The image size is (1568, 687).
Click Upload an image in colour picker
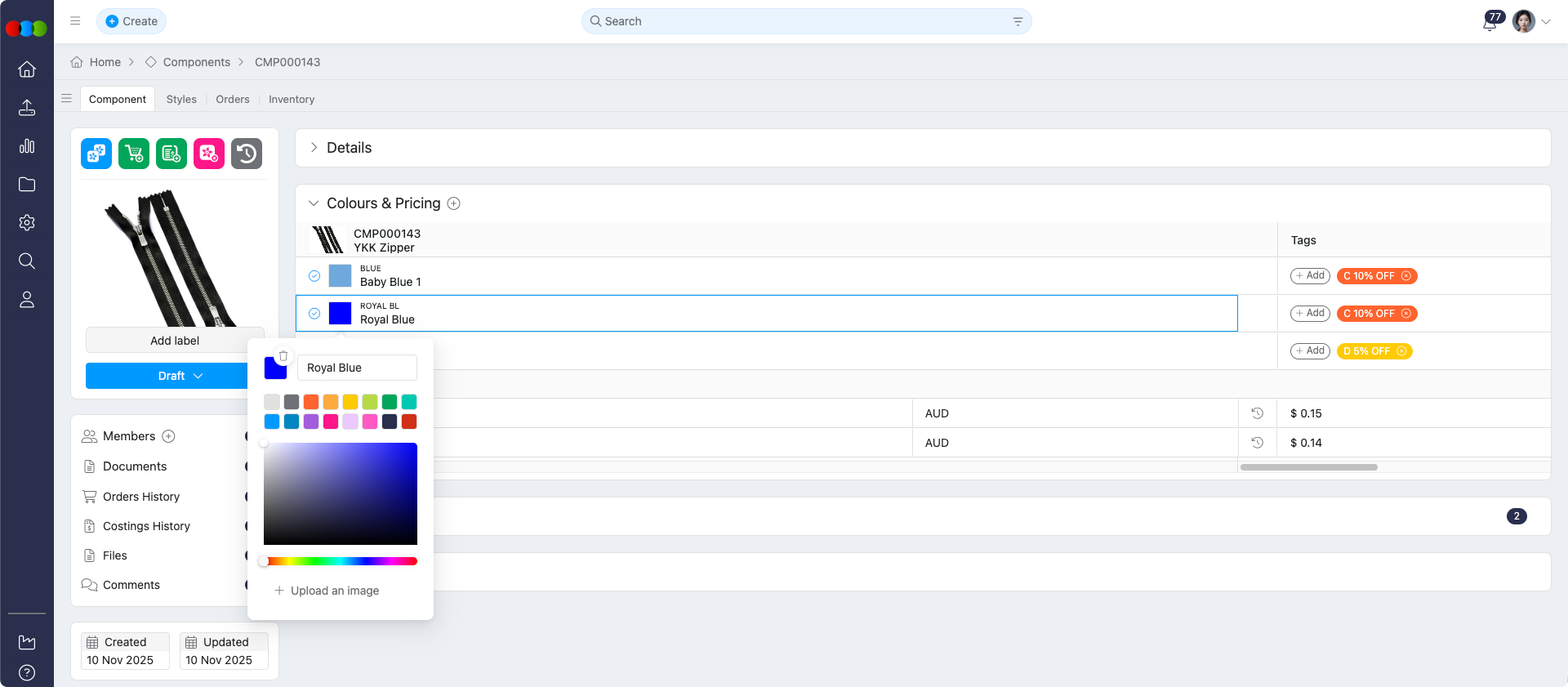click(x=327, y=591)
